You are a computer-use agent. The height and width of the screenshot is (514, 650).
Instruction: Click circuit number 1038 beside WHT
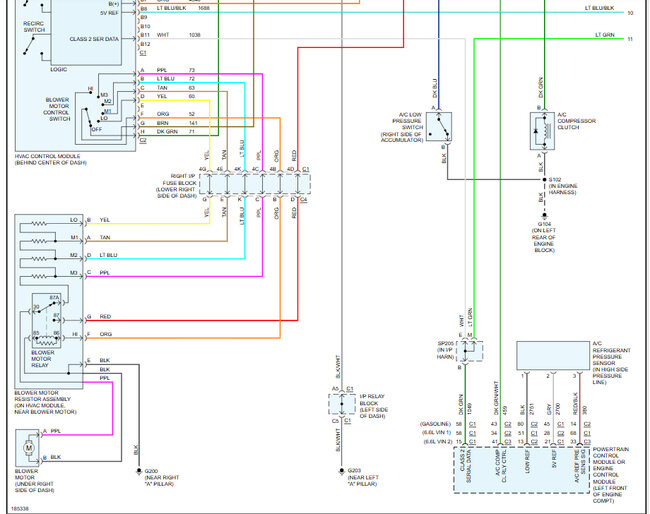195,35
